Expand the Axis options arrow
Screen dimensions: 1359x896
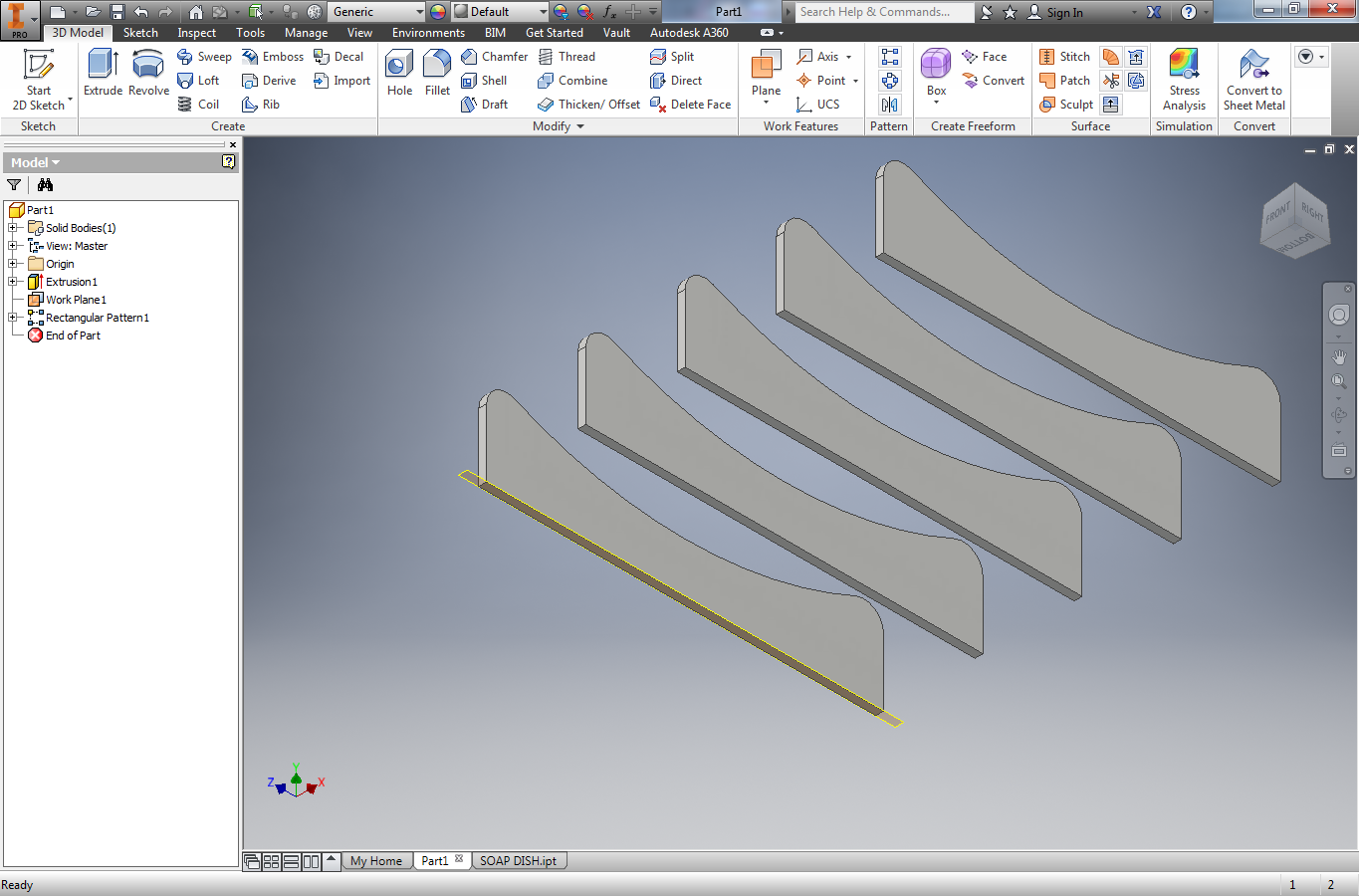coord(849,57)
